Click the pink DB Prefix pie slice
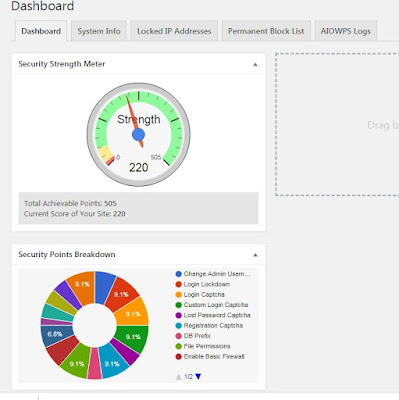Image resolution: width=399 pixels, height=400 pixels. point(95,365)
